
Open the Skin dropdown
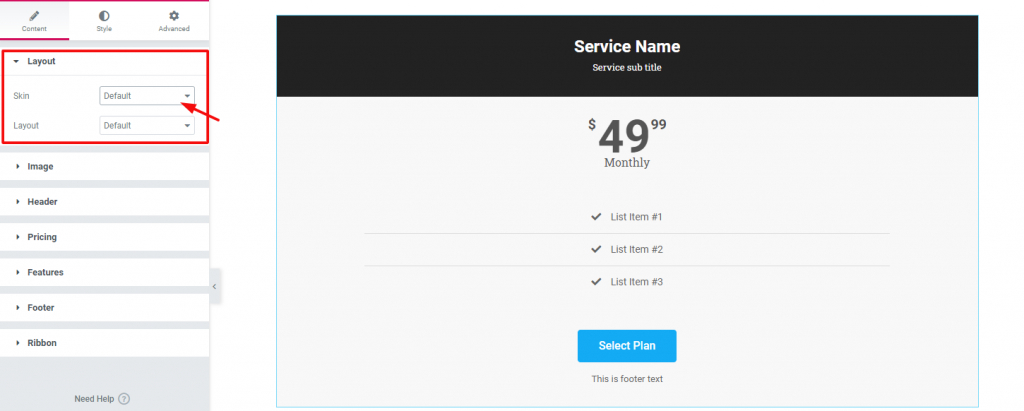[147, 96]
